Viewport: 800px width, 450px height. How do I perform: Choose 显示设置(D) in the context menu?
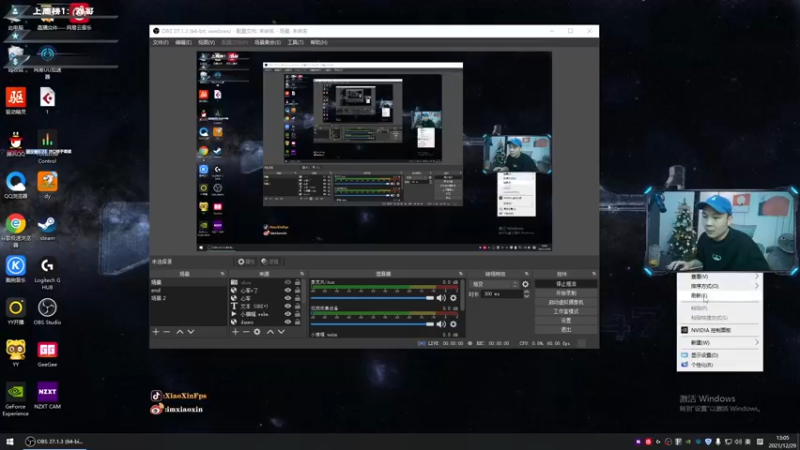tap(720, 355)
